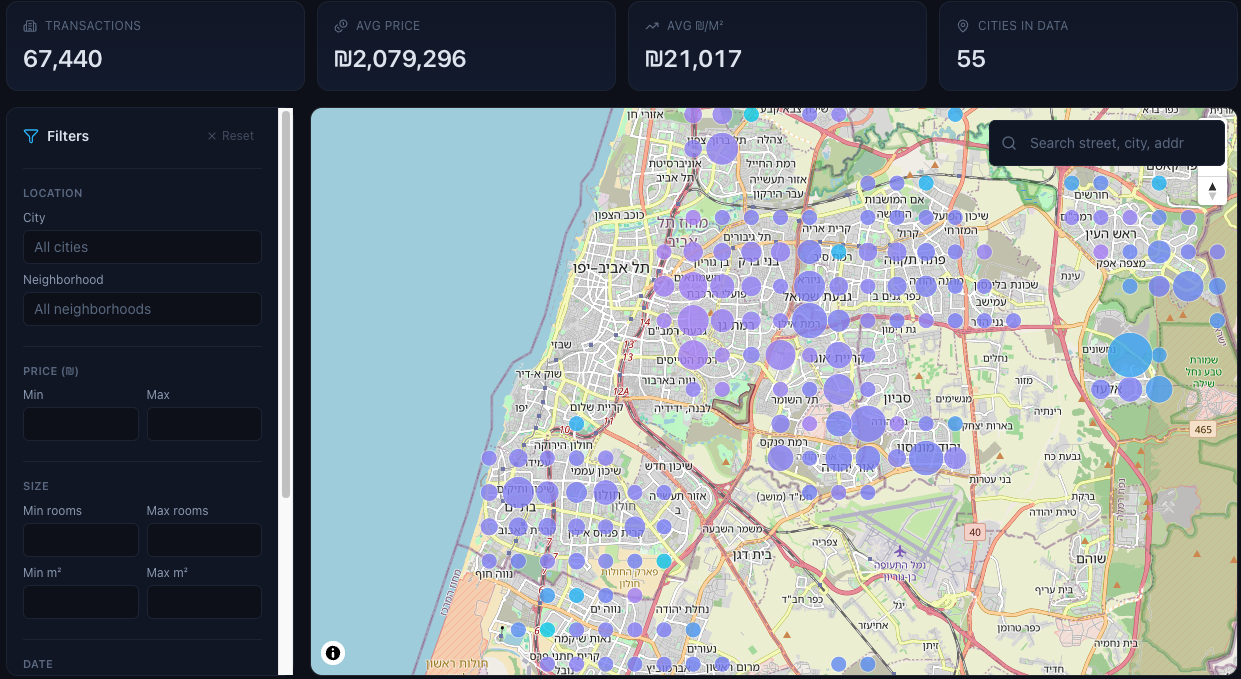Click the magnifier icon in map search
The width and height of the screenshot is (1241, 679).
[x=1009, y=143]
